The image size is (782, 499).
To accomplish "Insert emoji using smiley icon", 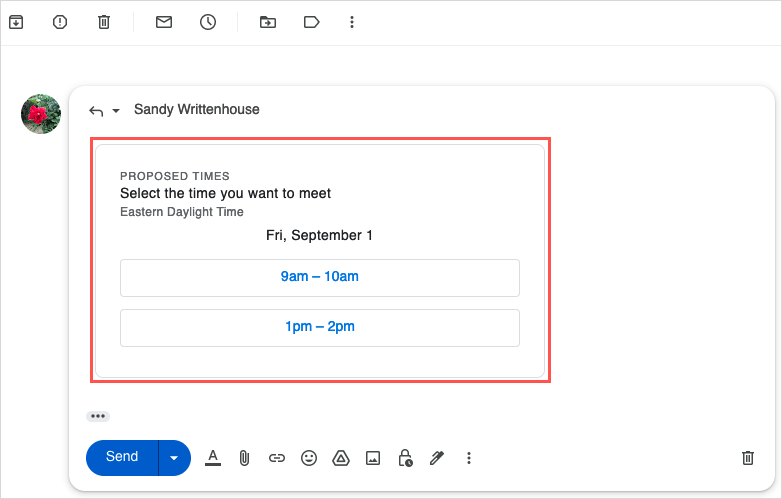I will click(309, 458).
